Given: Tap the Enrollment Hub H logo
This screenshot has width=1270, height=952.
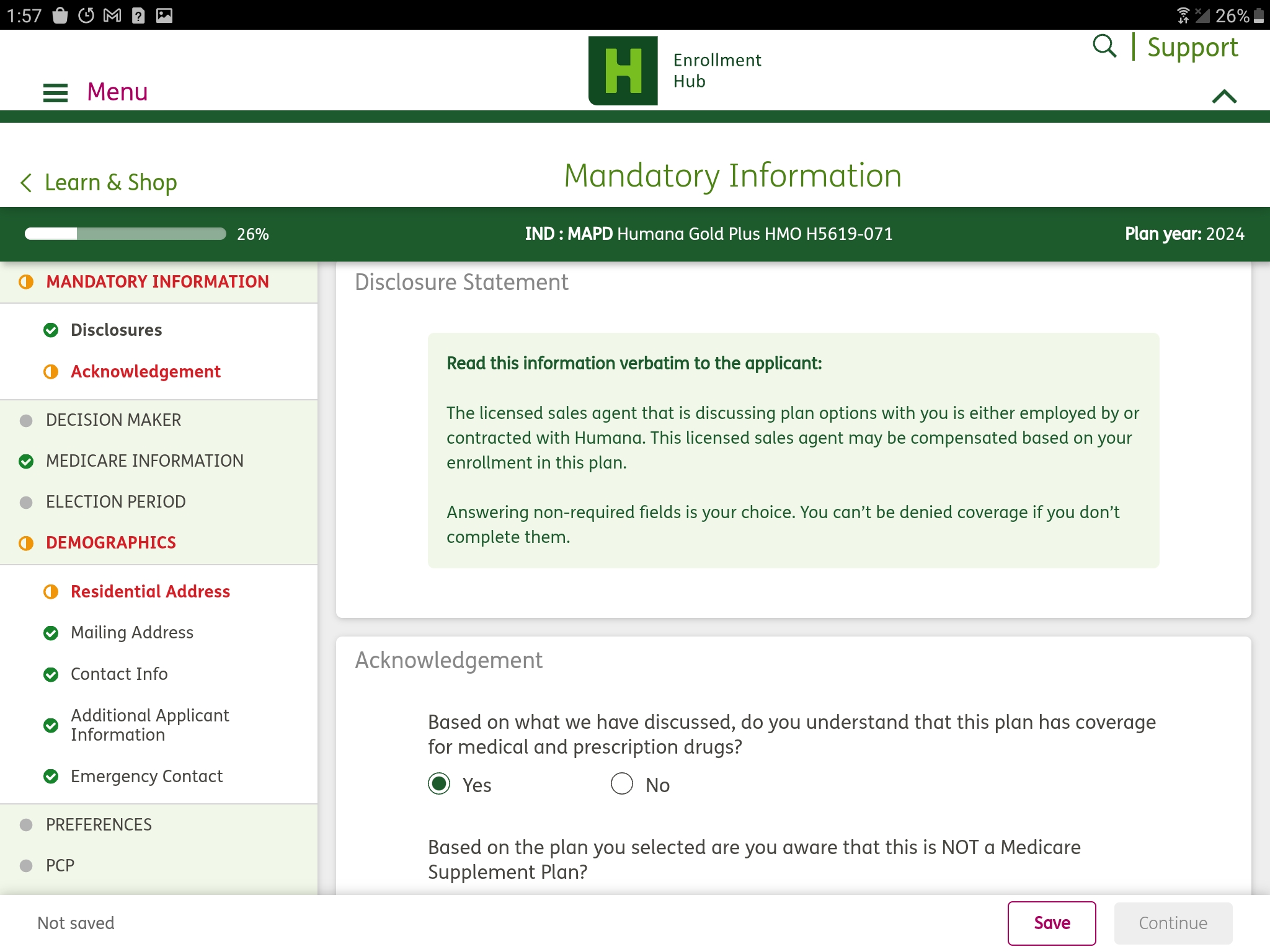Looking at the screenshot, I should click(623, 70).
